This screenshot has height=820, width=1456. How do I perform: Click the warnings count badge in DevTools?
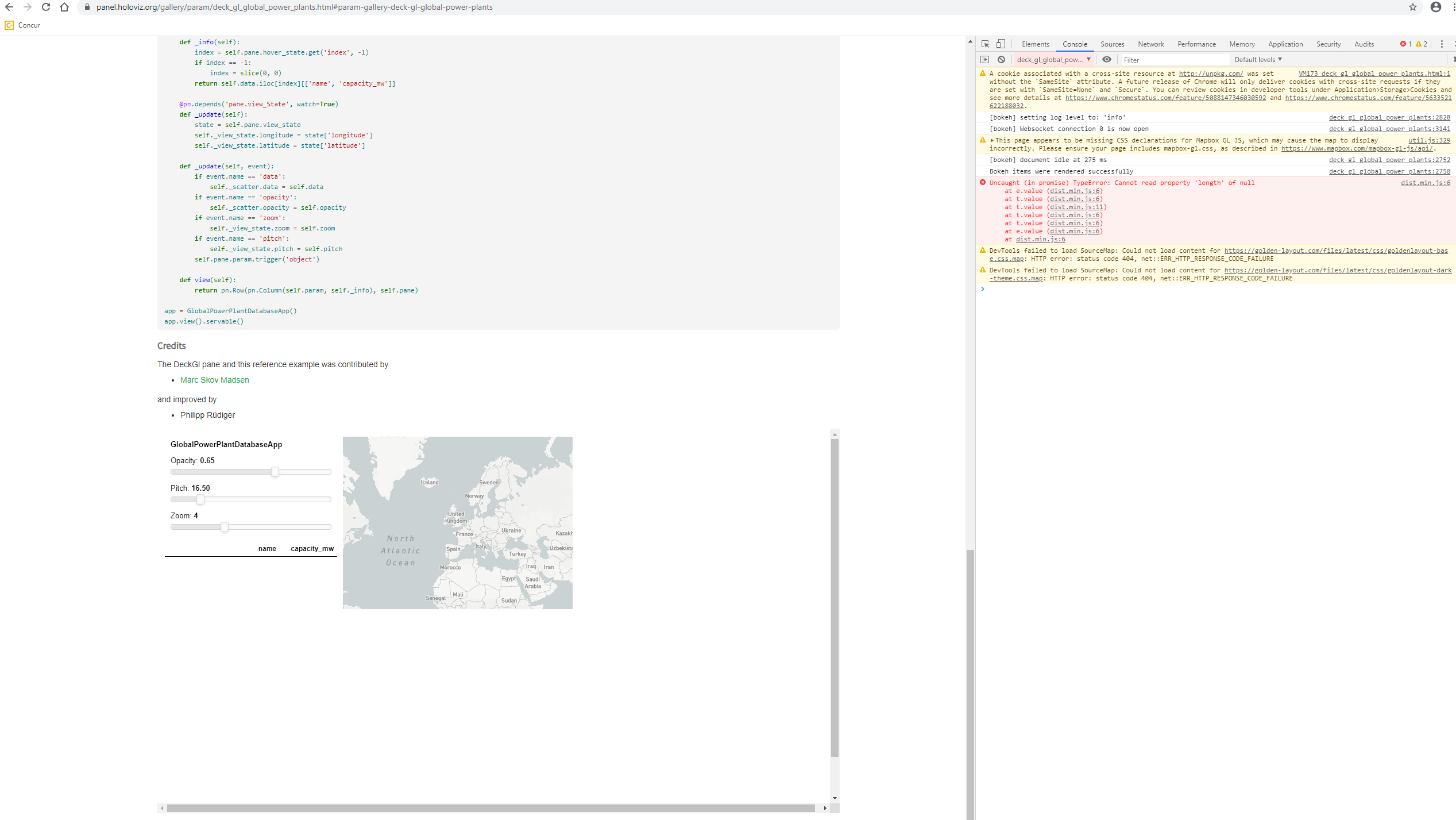coord(1422,44)
